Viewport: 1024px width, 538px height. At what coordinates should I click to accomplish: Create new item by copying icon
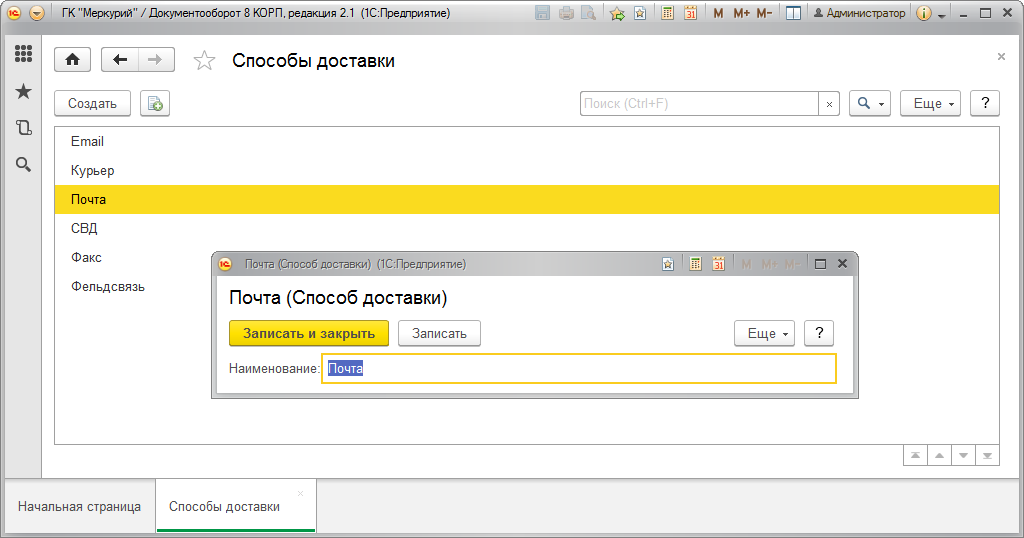tap(155, 103)
